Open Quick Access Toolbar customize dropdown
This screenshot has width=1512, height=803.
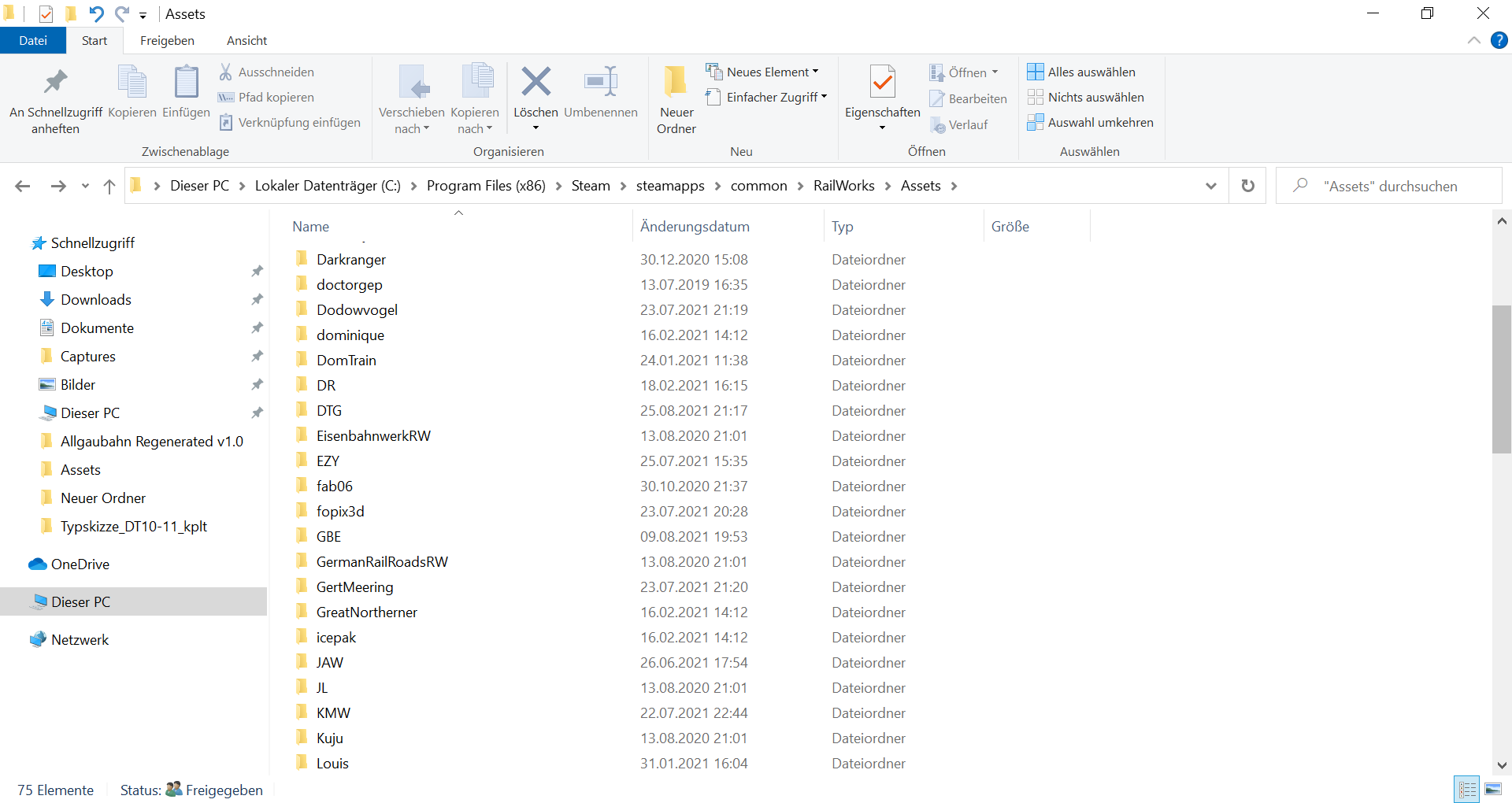pyautogui.click(x=143, y=15)
